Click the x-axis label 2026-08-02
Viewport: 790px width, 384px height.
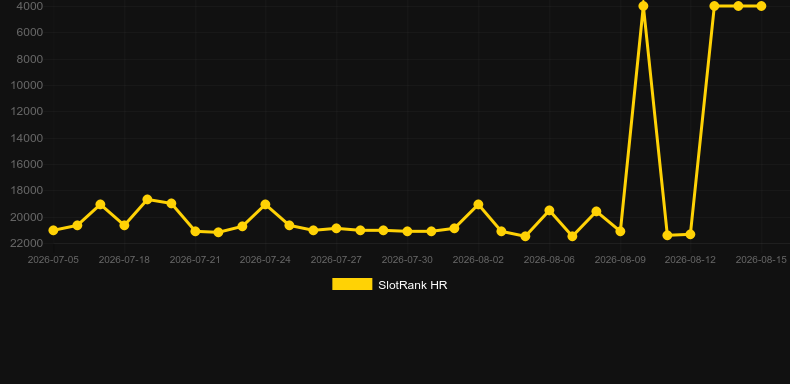478,260
